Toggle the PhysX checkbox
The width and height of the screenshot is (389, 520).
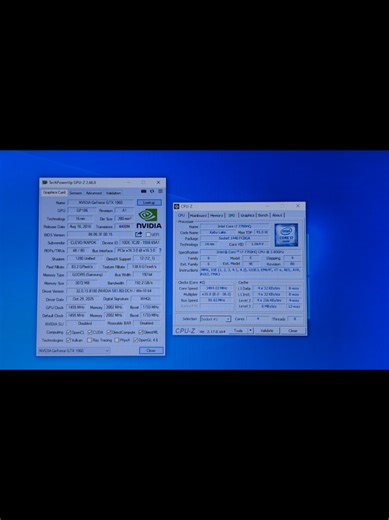pos(117,340)
